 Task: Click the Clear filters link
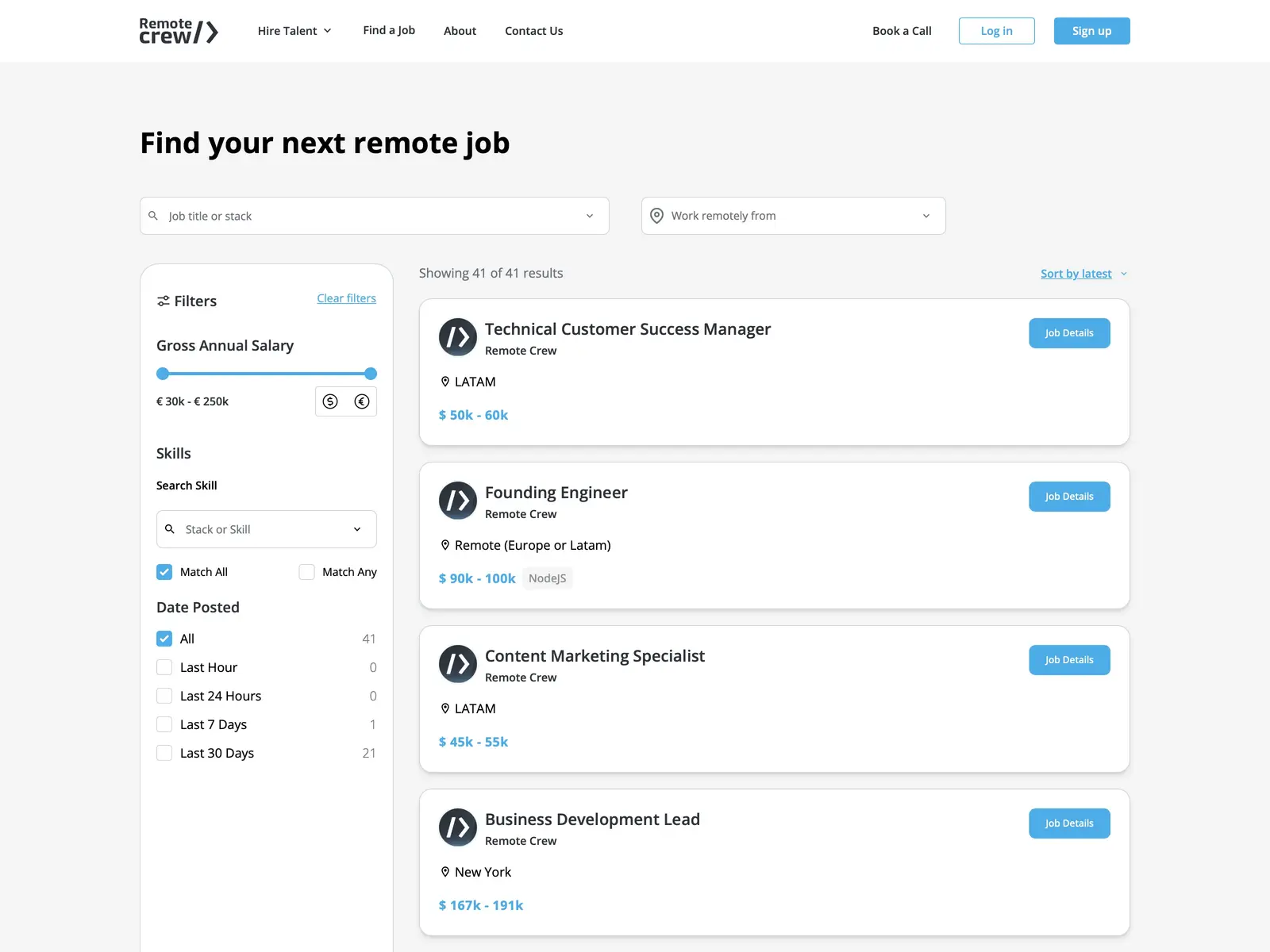coord(346,298)
